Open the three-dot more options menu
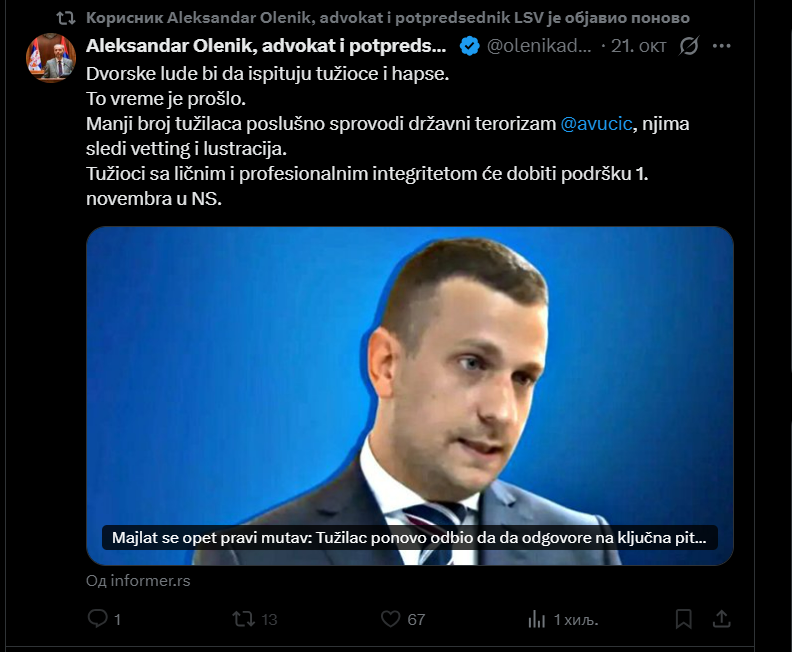 point(721,46)
